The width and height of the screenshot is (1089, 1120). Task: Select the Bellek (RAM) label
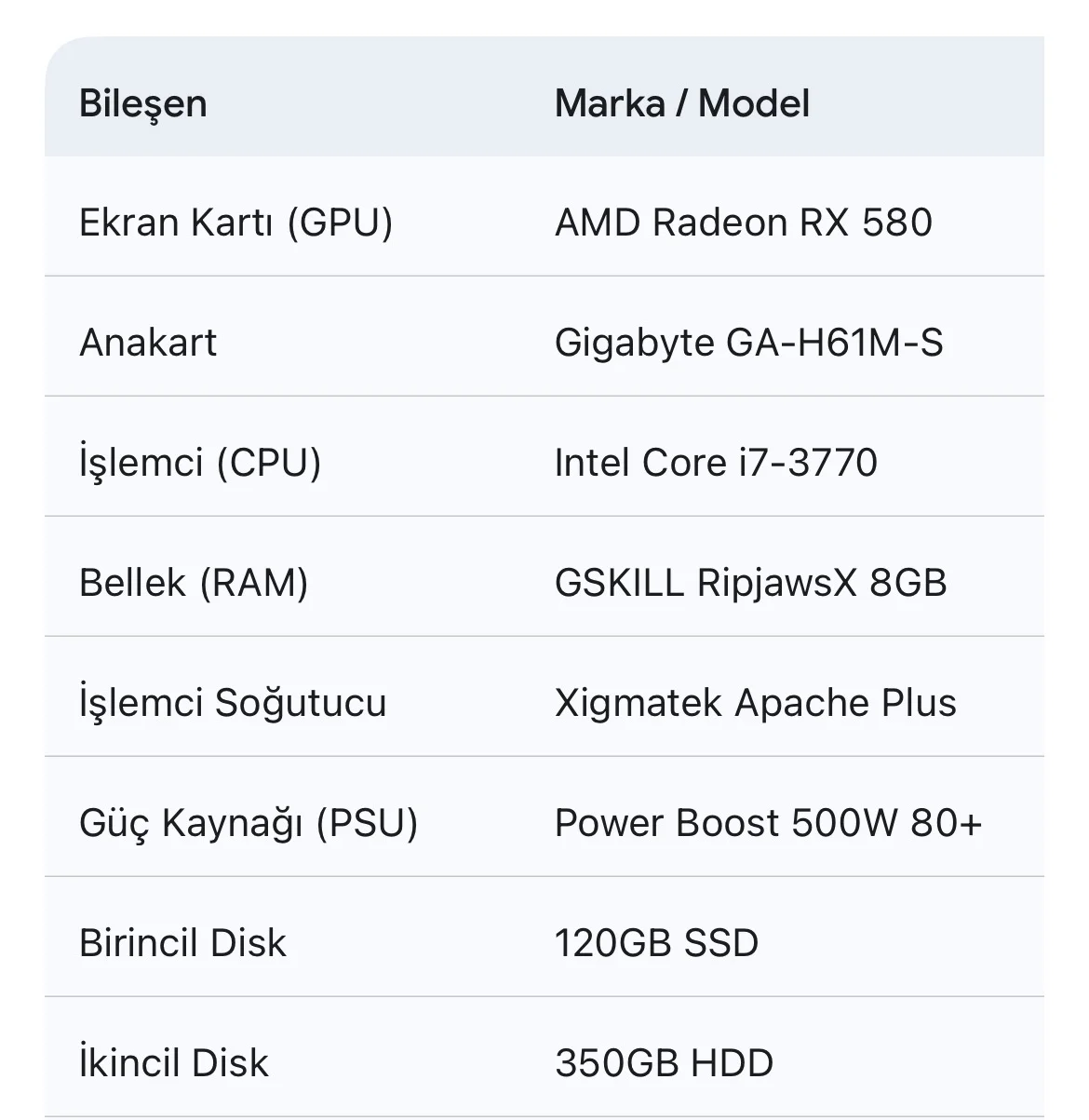tap(194, 583)
